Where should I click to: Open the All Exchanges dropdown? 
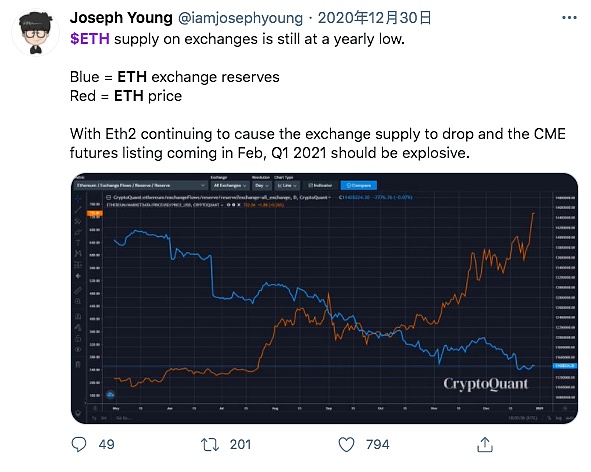pos(230,185)
